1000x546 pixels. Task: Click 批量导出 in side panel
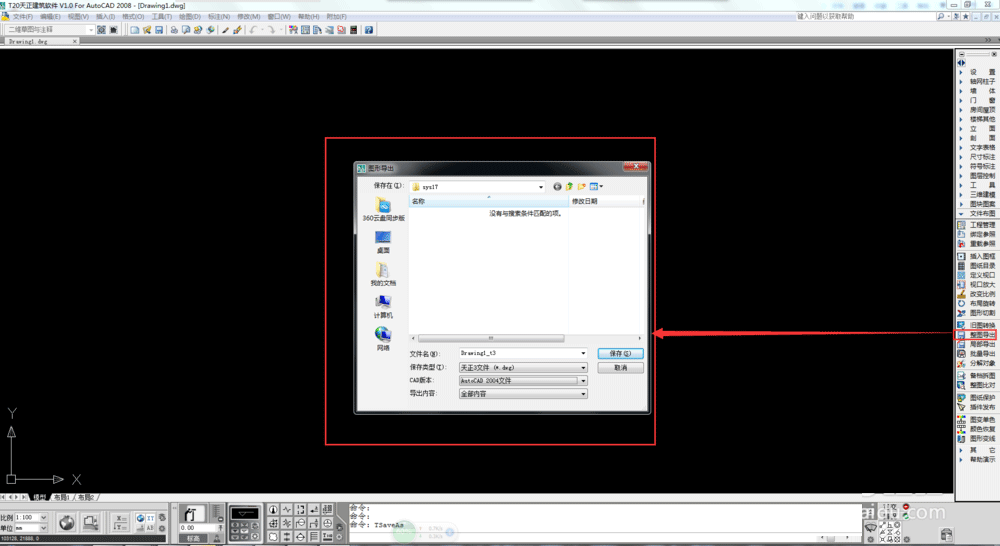coord(978,354)
